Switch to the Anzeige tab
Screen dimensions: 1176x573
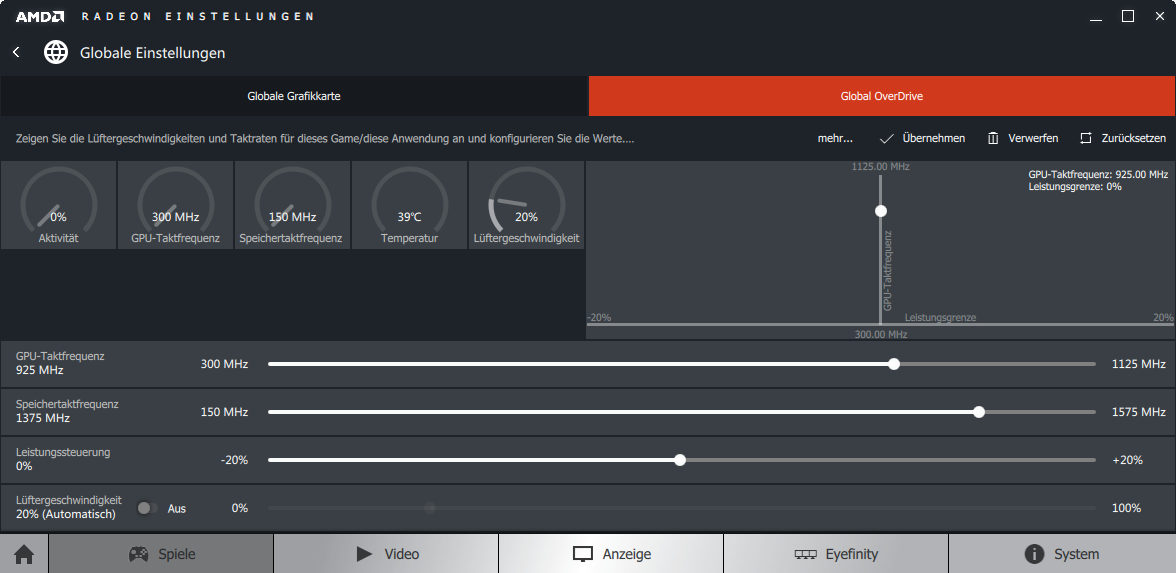click(611, 554)
